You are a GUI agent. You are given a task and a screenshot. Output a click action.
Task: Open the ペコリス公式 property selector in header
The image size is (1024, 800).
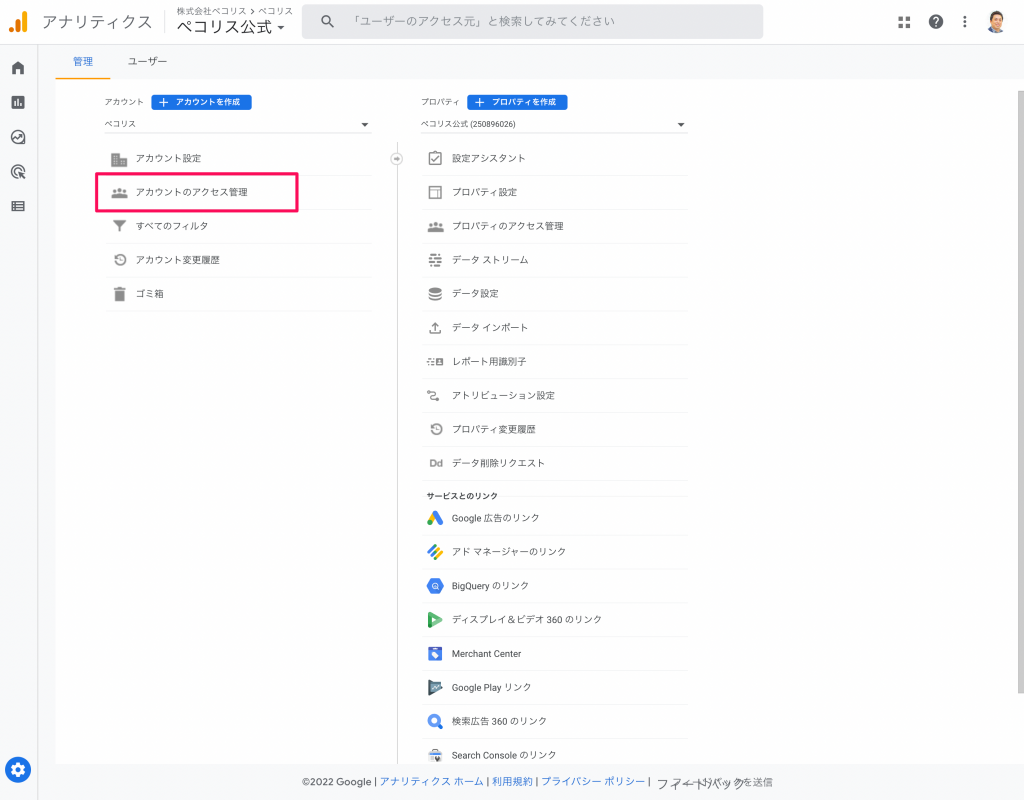click(231, 27)
